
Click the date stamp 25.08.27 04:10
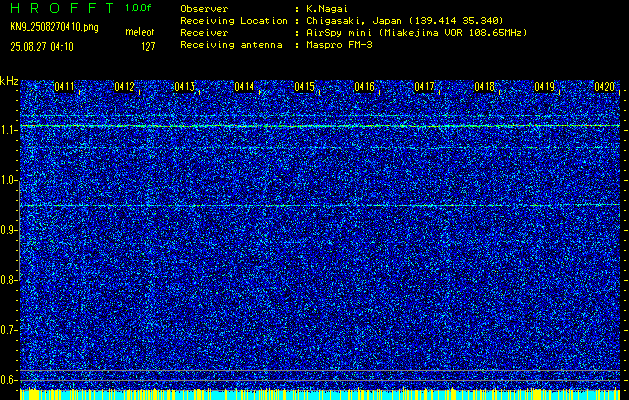pos(42,47)
